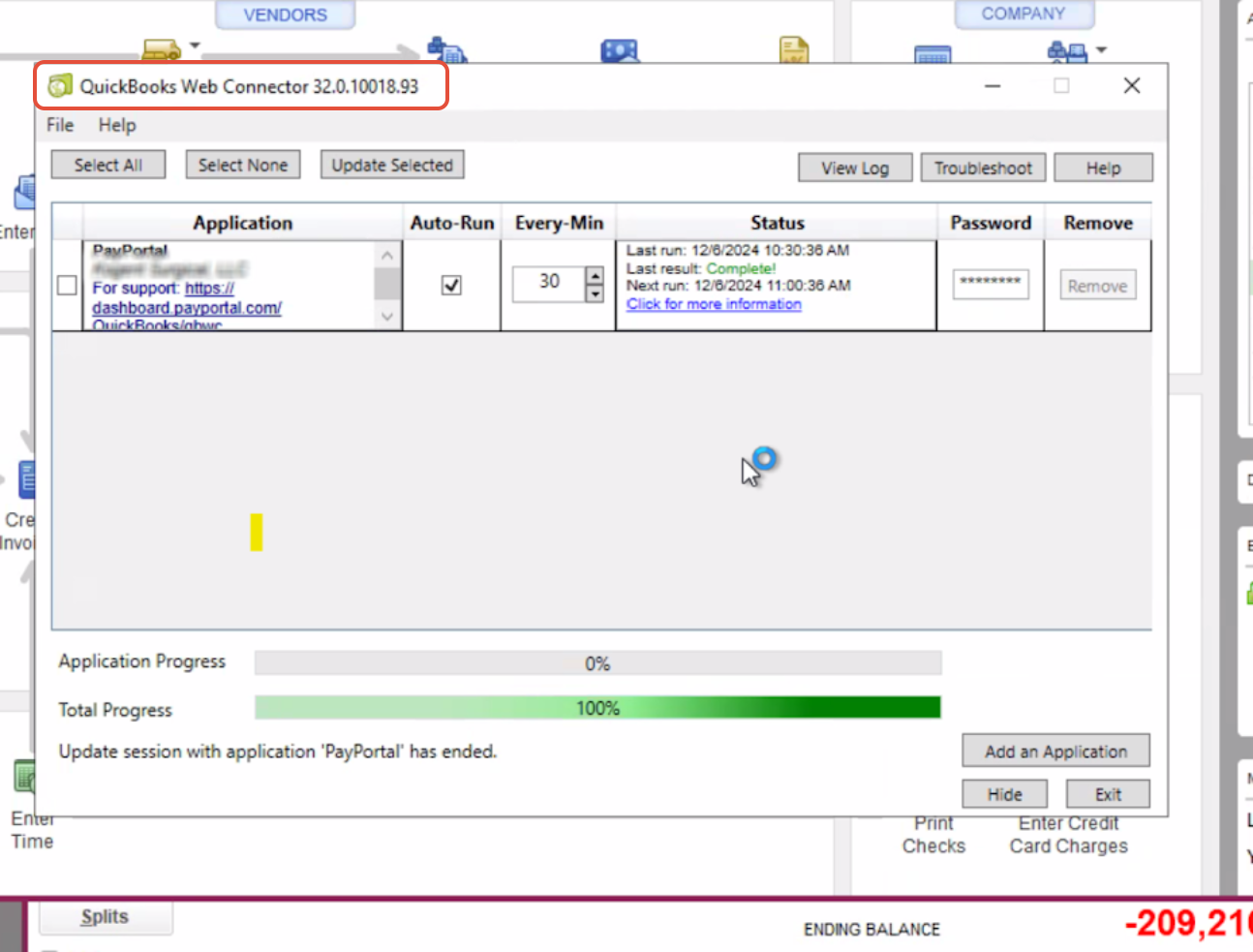The height and width of the screenshot is (952, 1253).
Task: Expand the dropdown arrow beside the COMPANY items icon
Action: (1101, 49)
